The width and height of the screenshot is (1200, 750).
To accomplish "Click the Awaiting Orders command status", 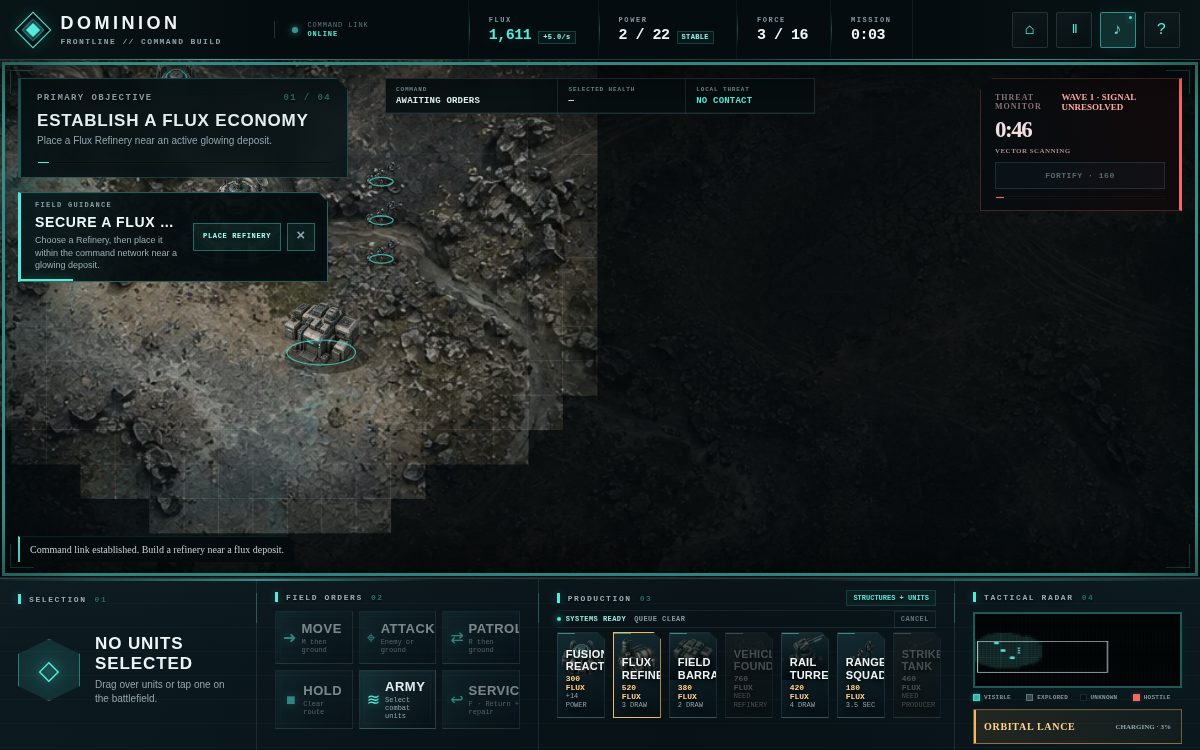I will (x=438, y=100).
